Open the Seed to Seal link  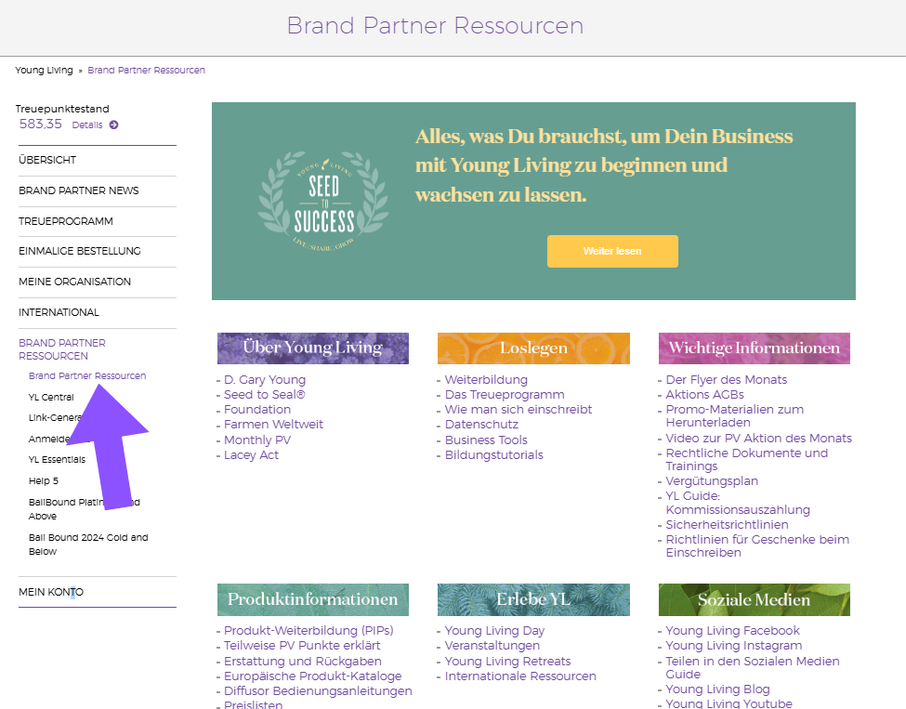click(264, 395)
